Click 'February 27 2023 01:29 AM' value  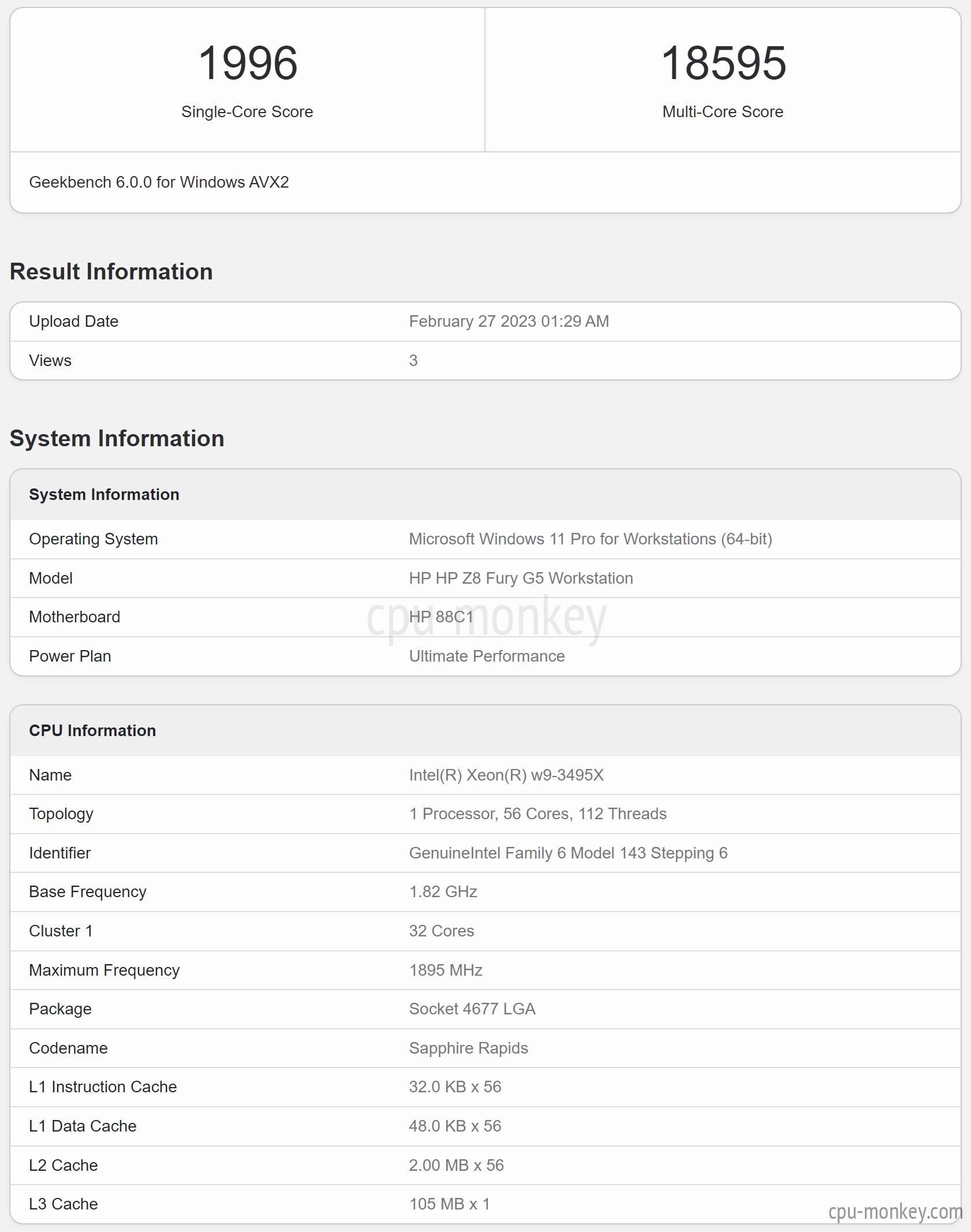509,321
